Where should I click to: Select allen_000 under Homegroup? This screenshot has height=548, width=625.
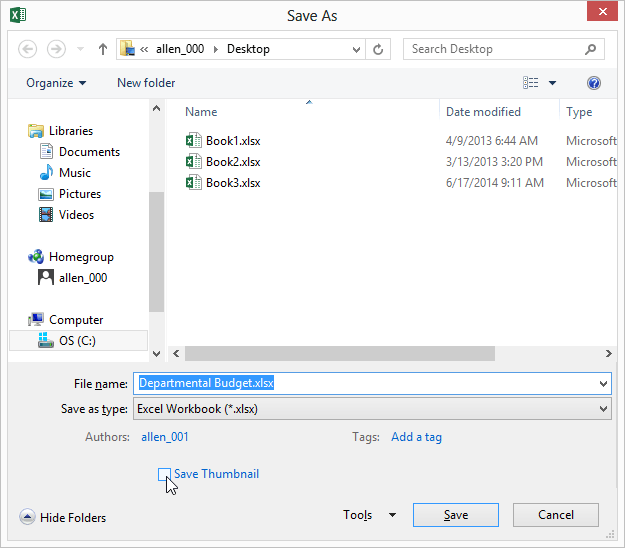point(83,278)
